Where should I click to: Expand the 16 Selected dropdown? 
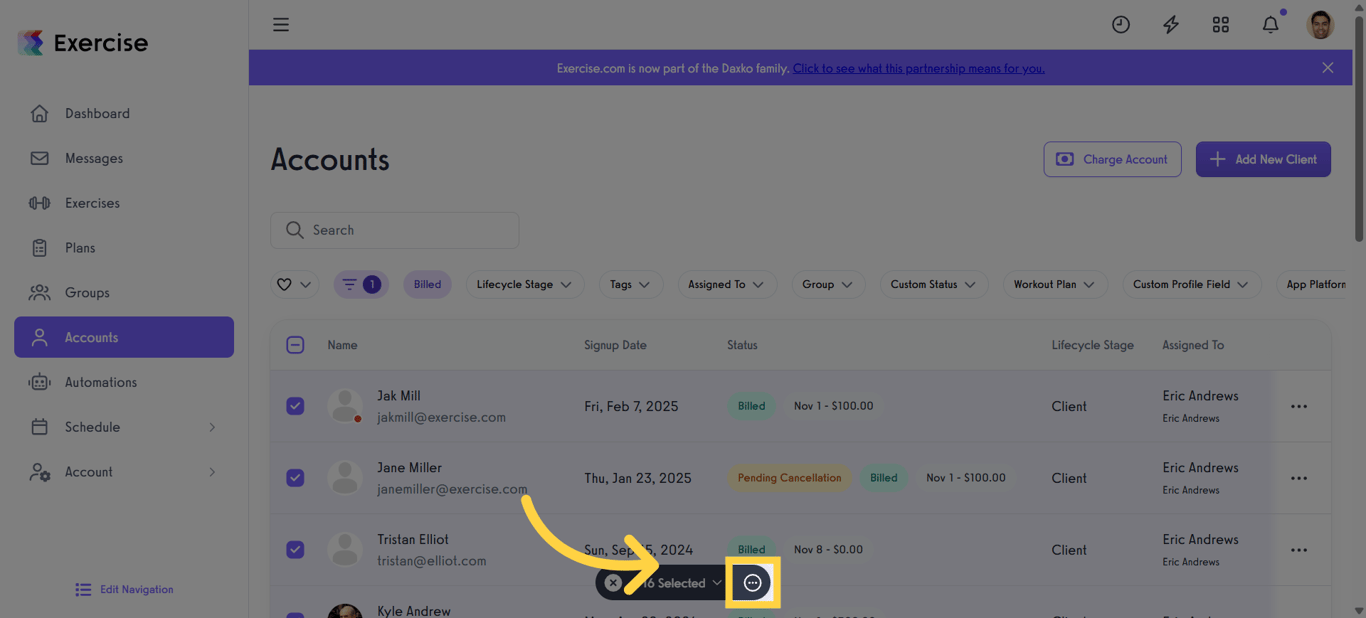pos(682,583)
